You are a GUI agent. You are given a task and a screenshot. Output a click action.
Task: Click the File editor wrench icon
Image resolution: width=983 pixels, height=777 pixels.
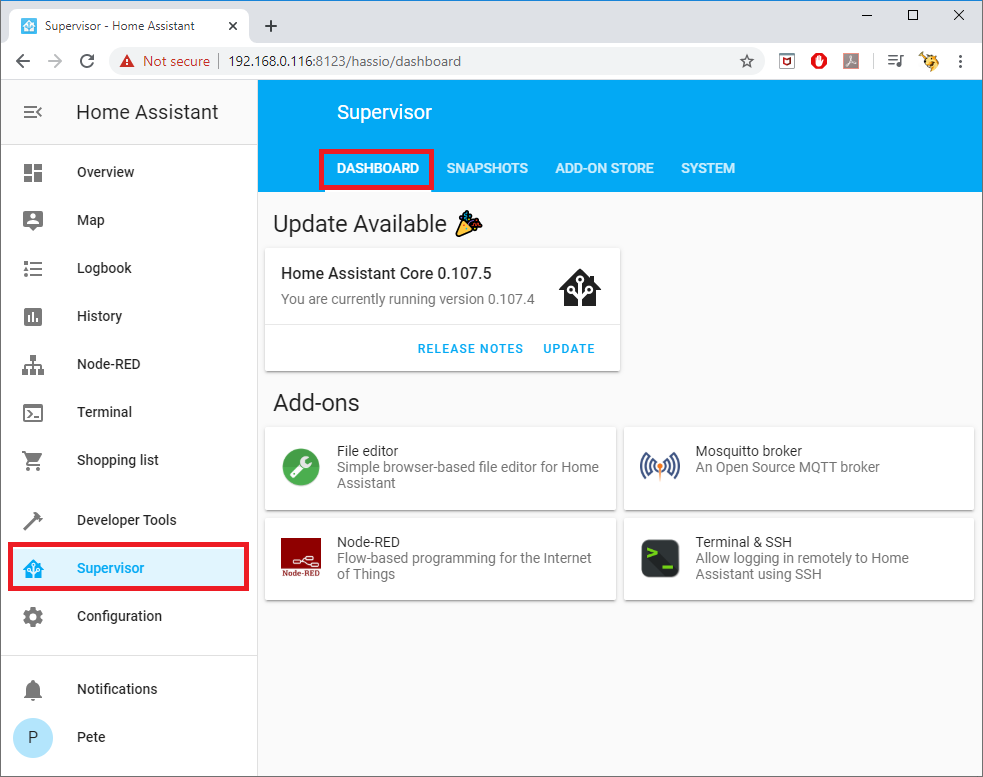point(301,467)
